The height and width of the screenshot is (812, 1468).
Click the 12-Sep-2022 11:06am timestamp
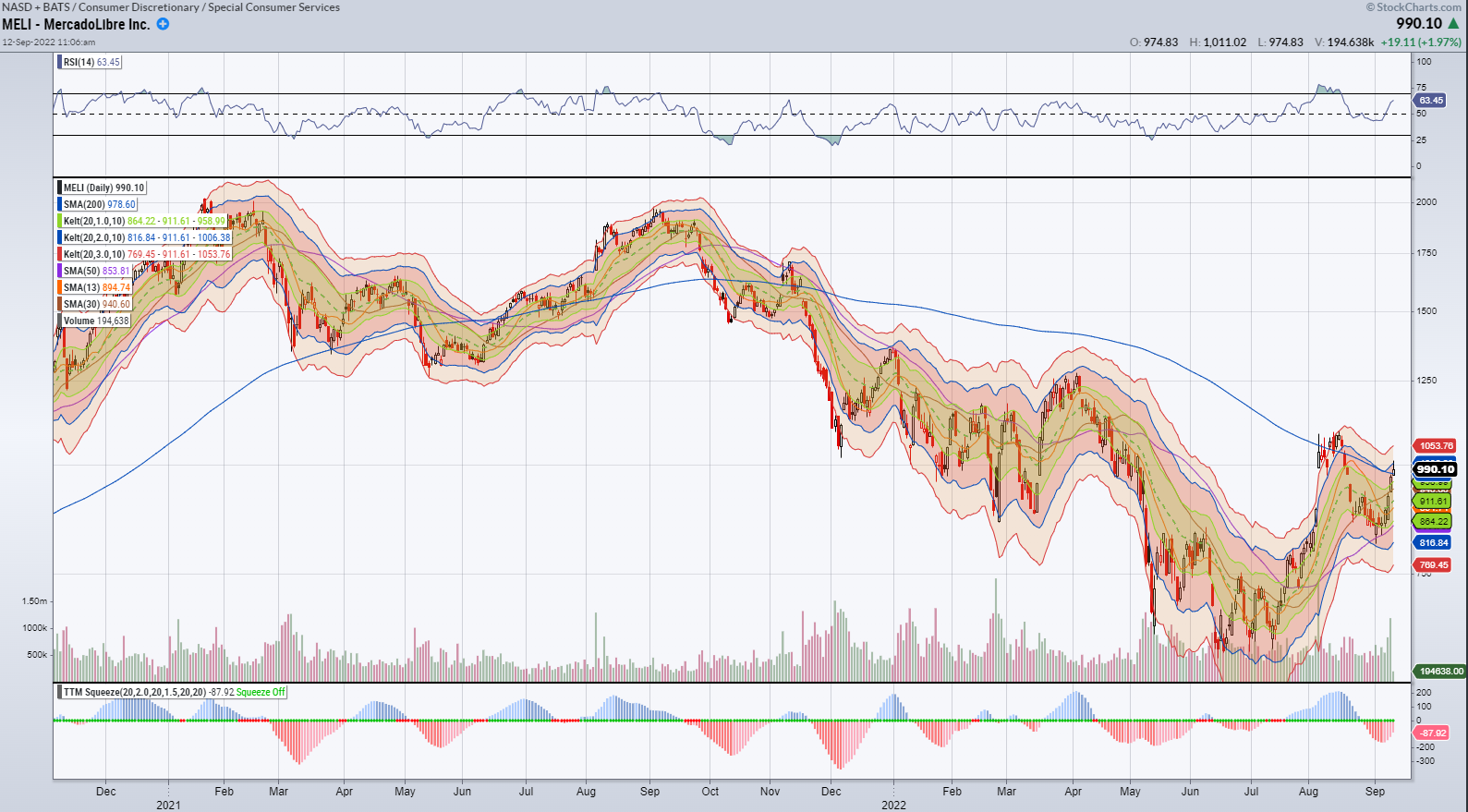tap(48, 42)
